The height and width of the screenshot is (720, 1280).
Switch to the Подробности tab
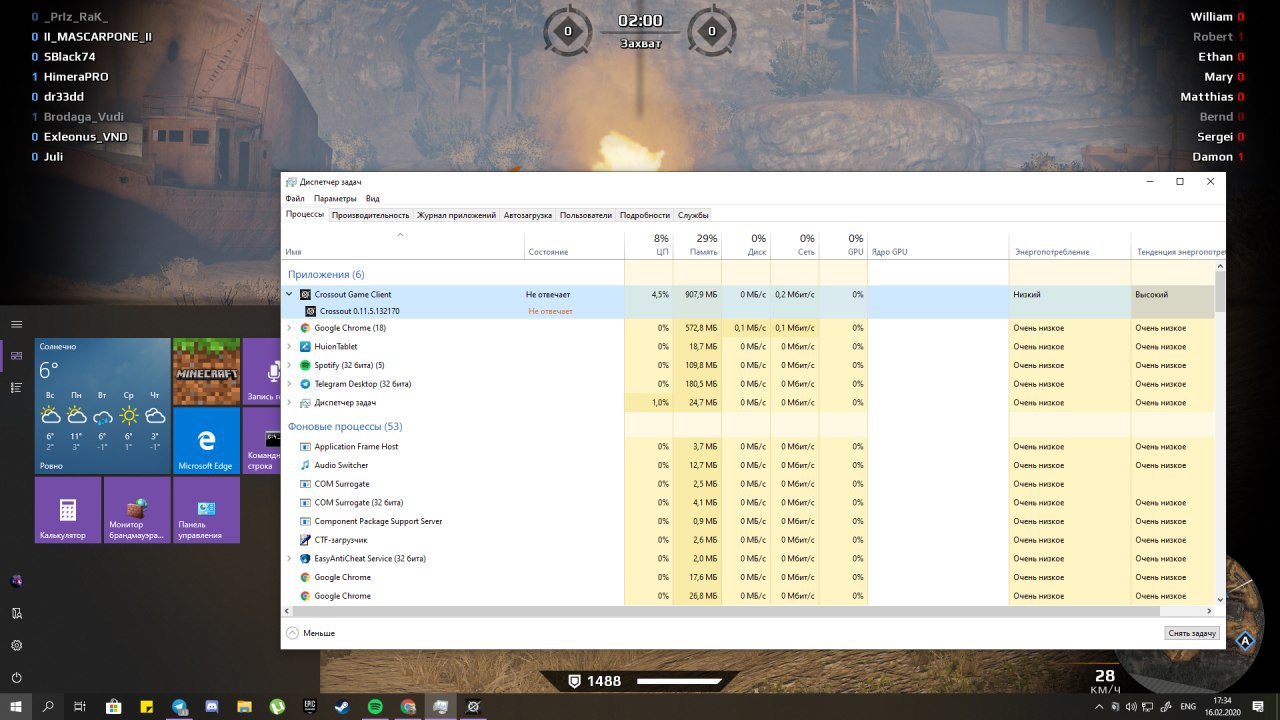point(645,215)
